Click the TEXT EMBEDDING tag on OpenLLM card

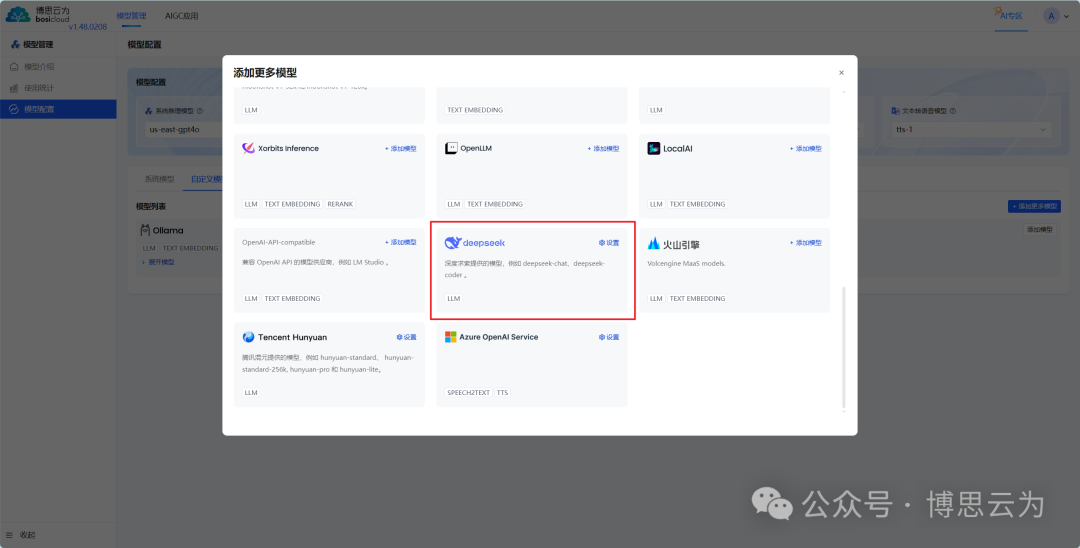click(495, 204)
